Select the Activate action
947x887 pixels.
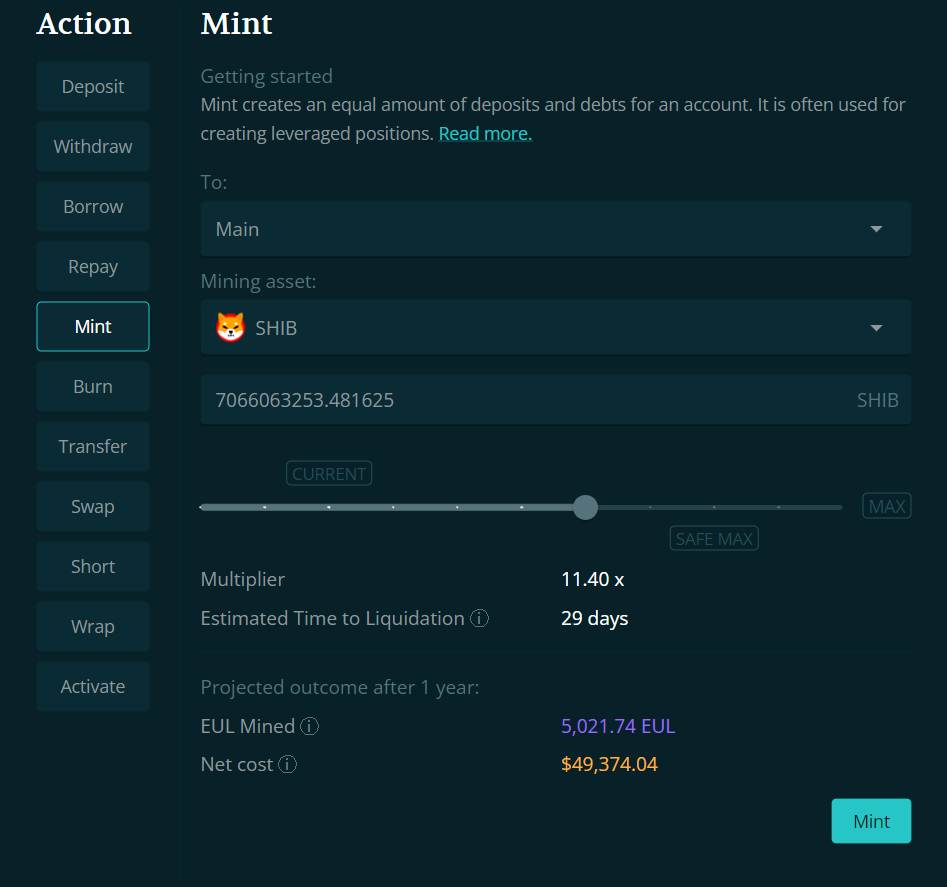point(93,687)
